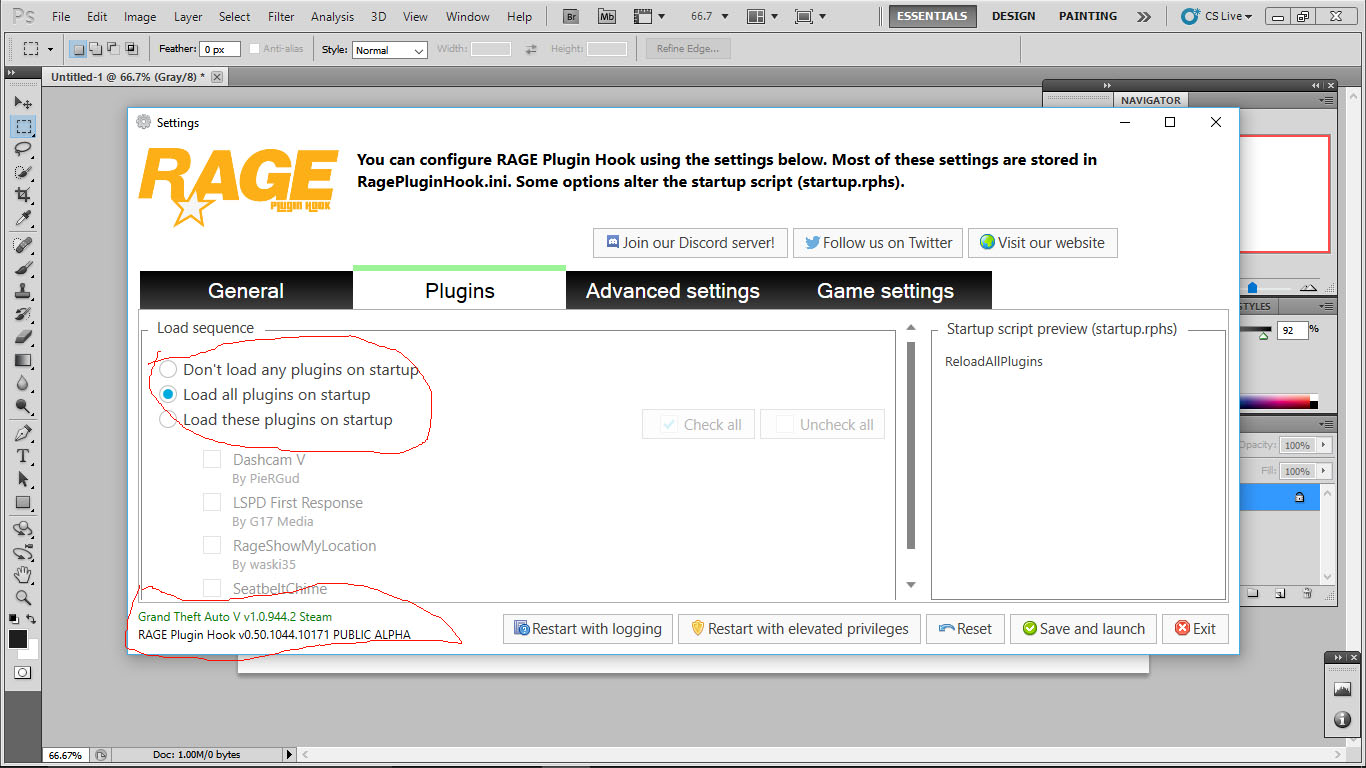Switch to the Advanced settings tab
1366x768 pixels.
pyautogui.click(x=673, y=291)
